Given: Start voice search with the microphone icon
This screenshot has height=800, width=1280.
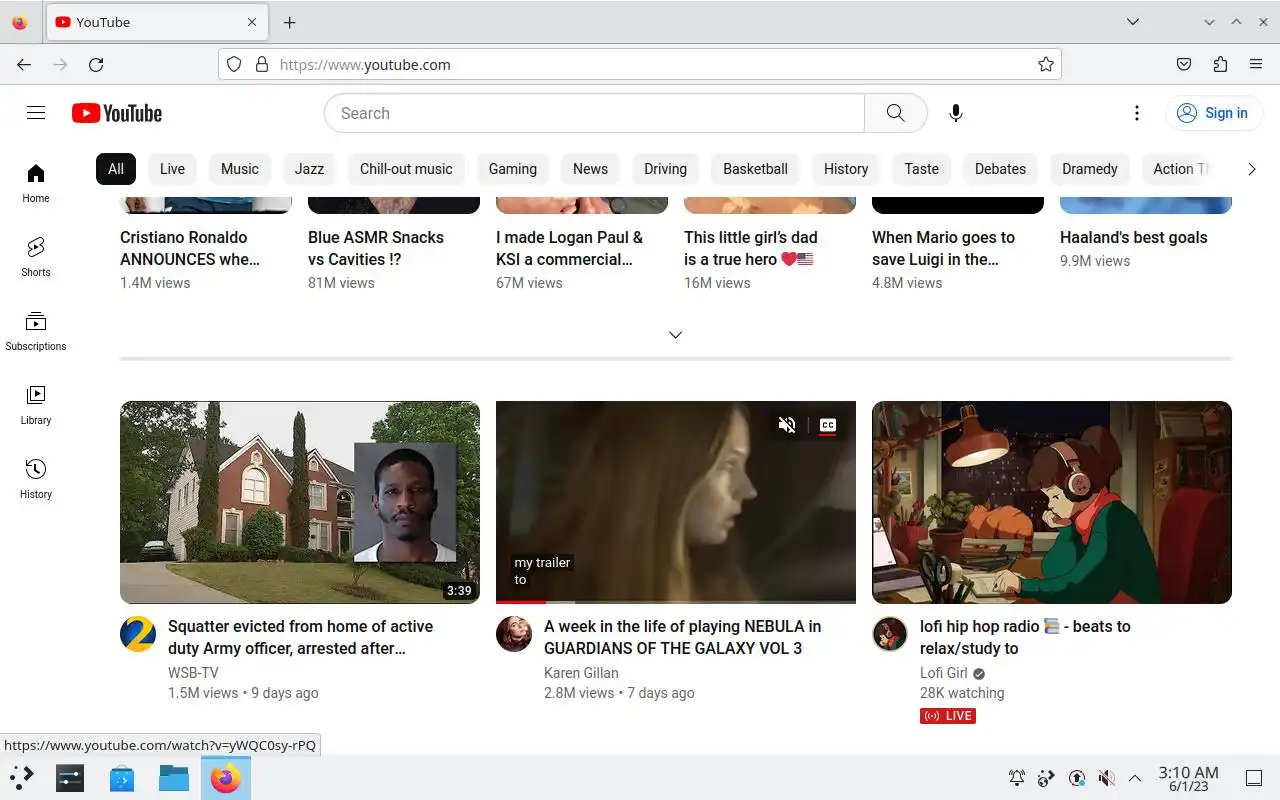Looking at the screenshot, I should pyautogui.click(x=956, y=113).
